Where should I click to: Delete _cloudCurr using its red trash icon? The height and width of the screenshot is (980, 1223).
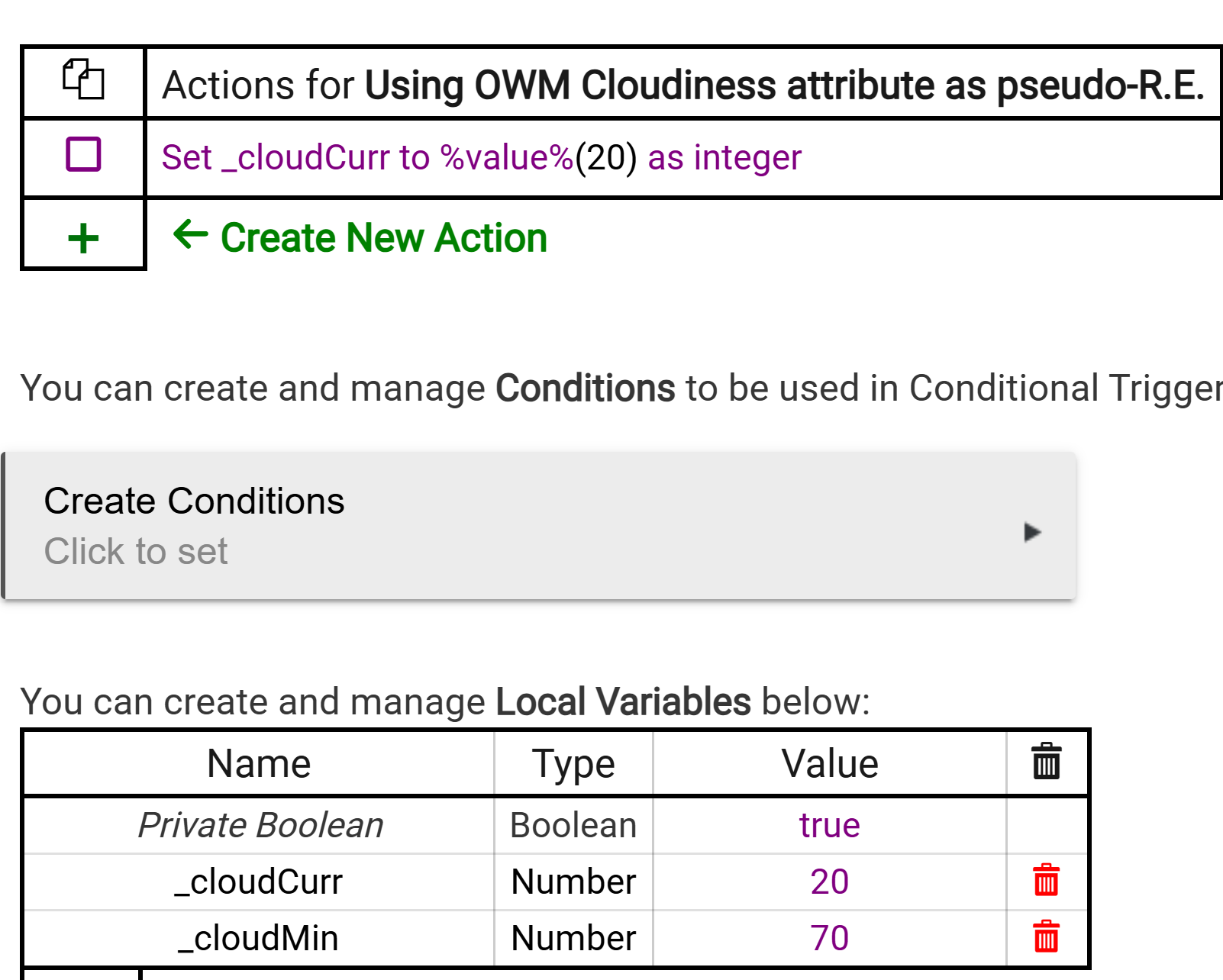[1046, 882]
